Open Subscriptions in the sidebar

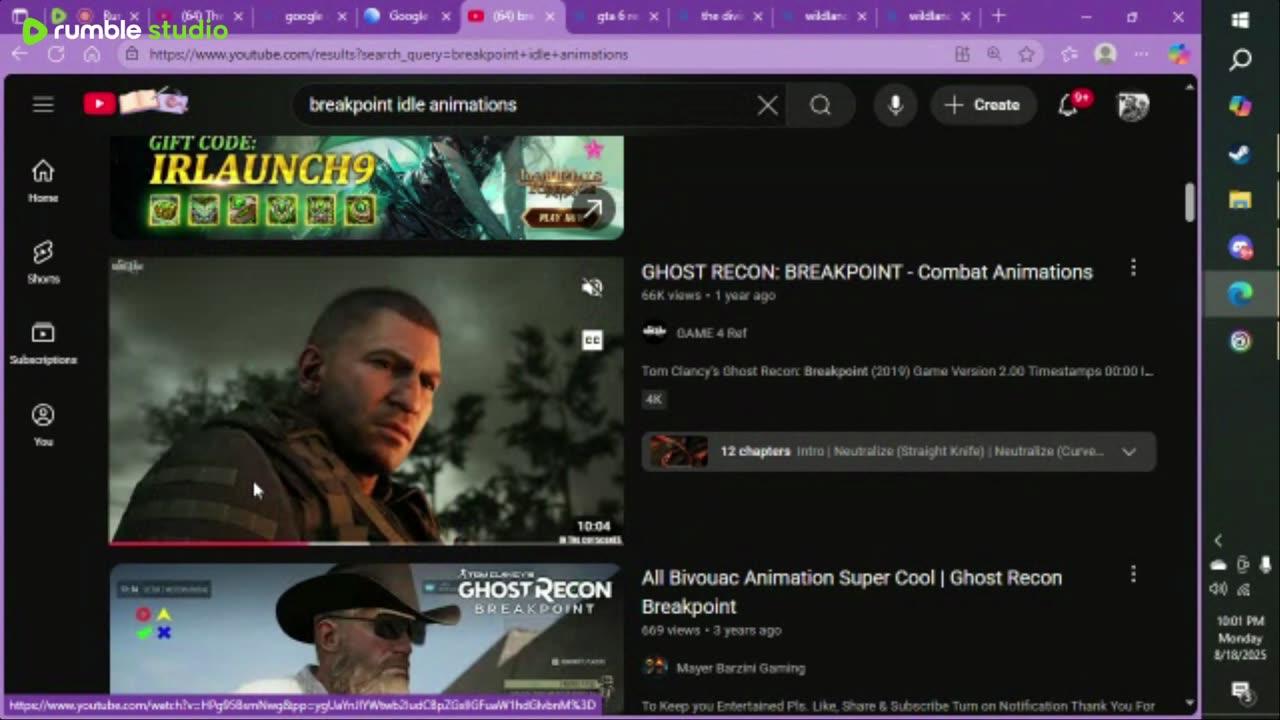pyautogui.click(x=43, y=343)
